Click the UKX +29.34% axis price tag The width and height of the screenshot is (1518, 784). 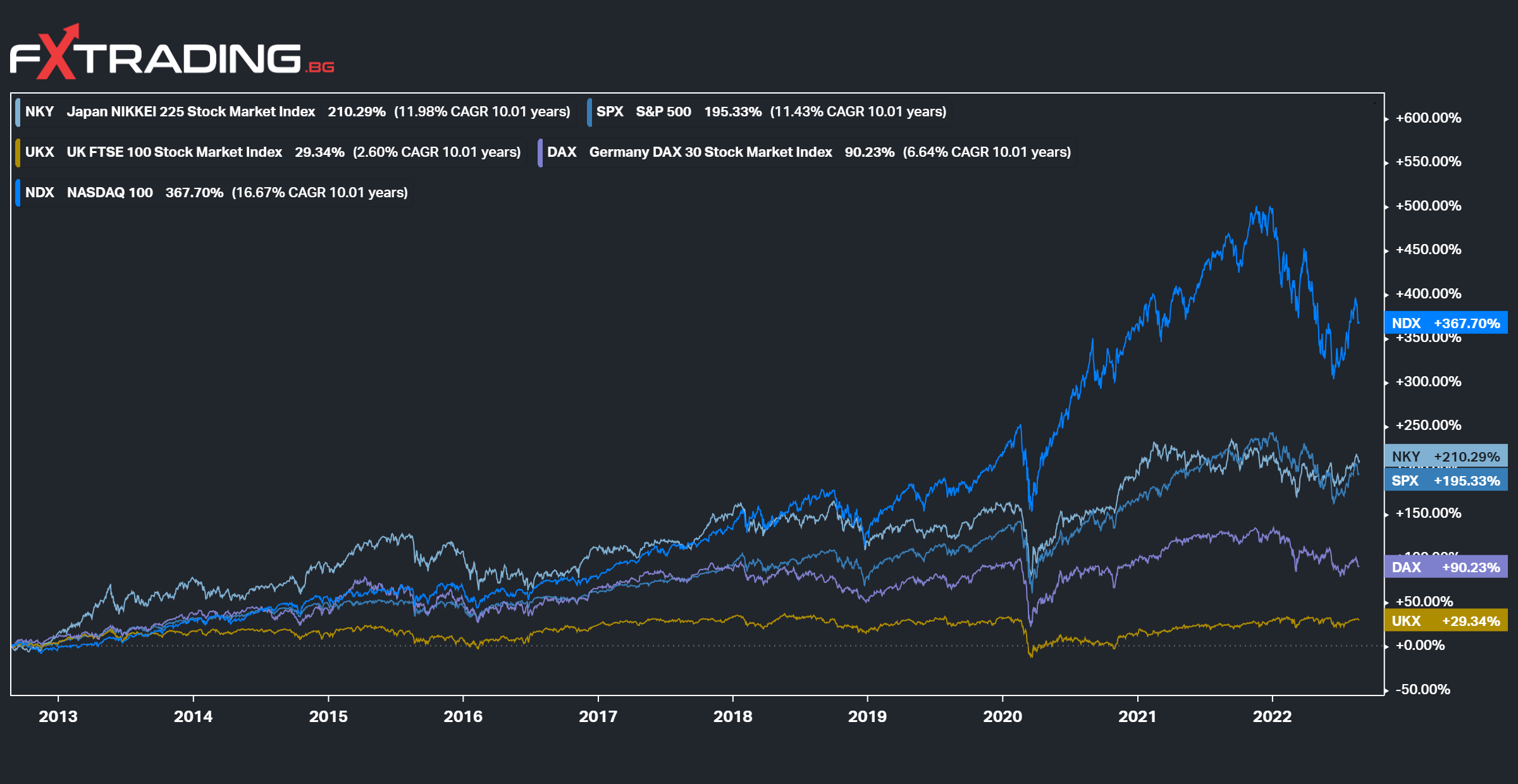point(1446,621)
